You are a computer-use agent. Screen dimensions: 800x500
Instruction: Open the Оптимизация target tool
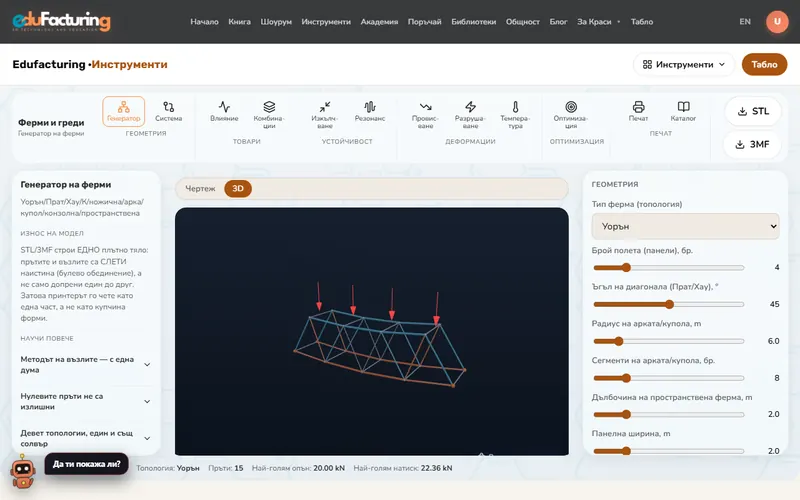(x=571, y=115)
